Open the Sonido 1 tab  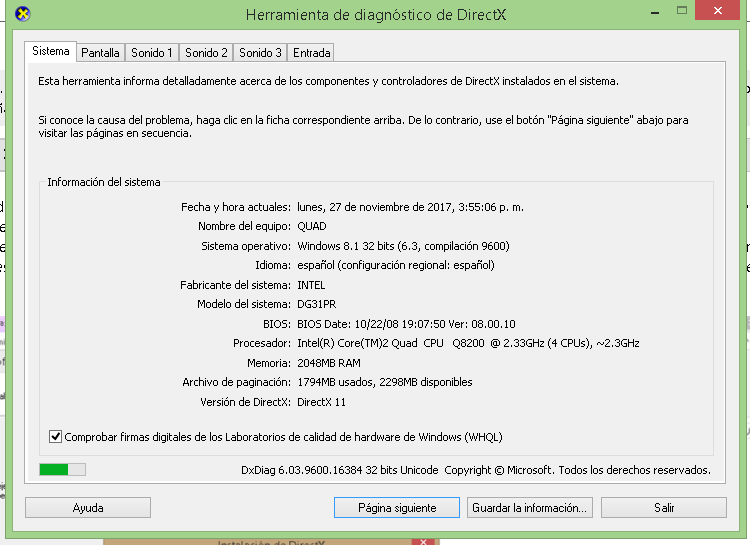pos(152,53)
